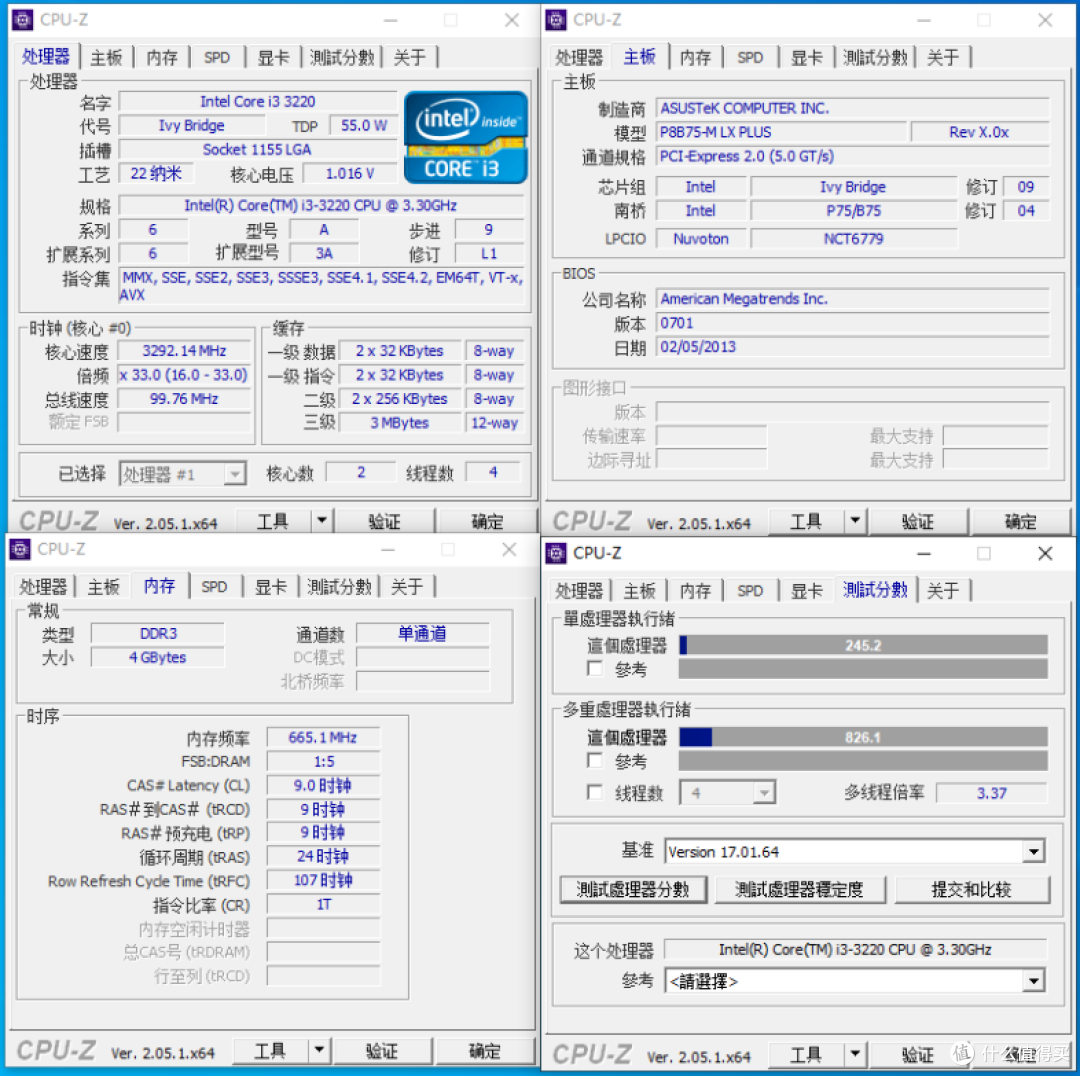Image resolution: width=1080 pixels, height=1076 pixels.
Task: Switch to 主板 tab in top-left window
Action: pyautogui.click(x=106, y=57)
